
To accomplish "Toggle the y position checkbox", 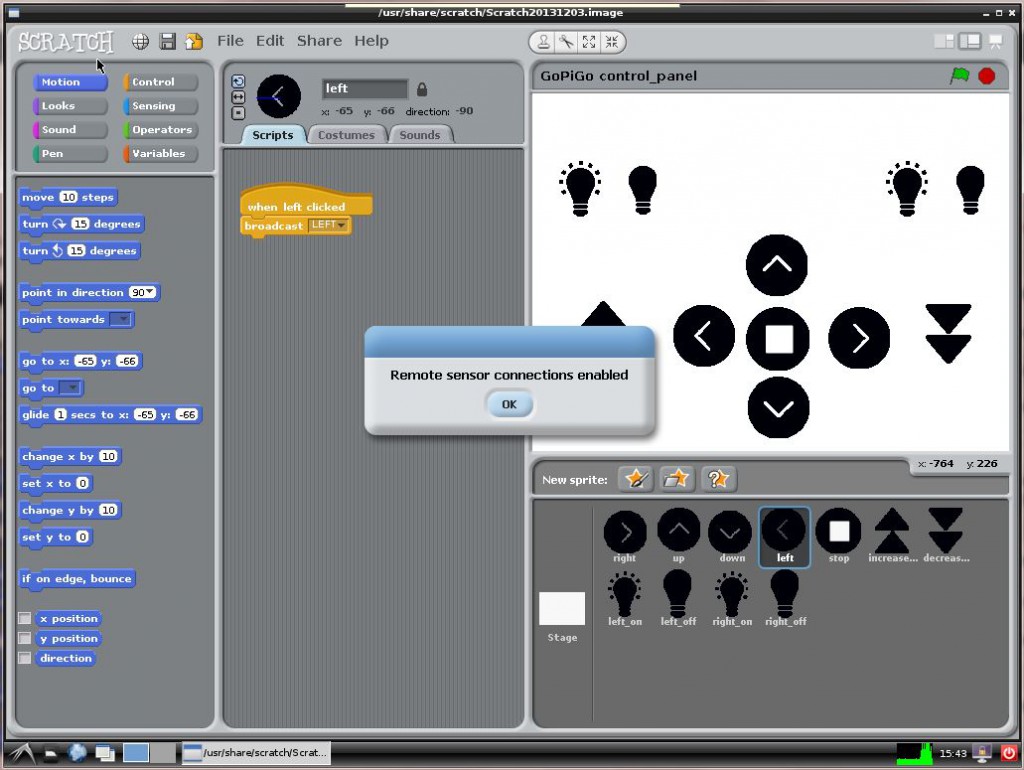I will click(x=25, y=639).
